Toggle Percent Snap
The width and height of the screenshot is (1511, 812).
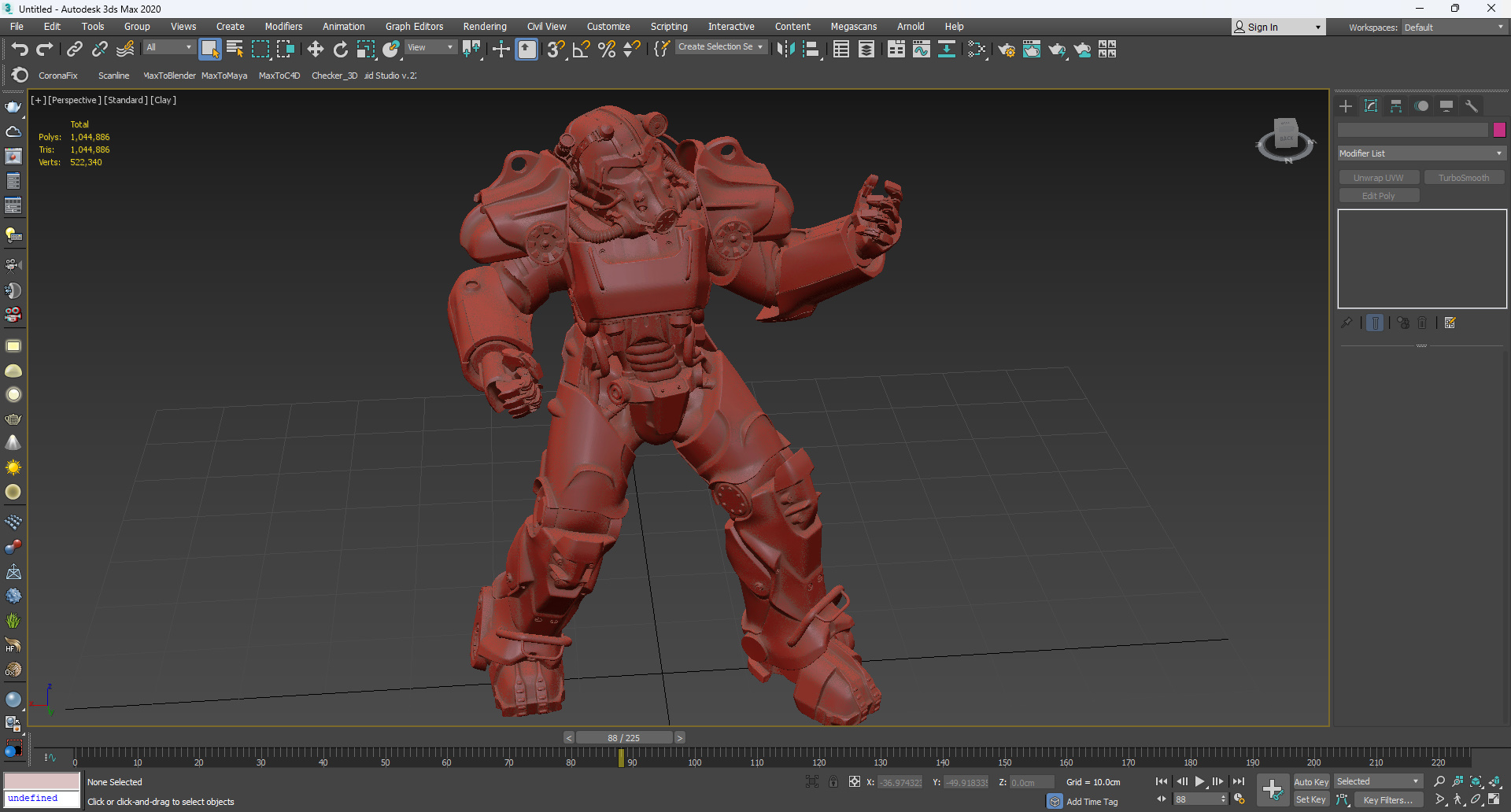point(607,50)
